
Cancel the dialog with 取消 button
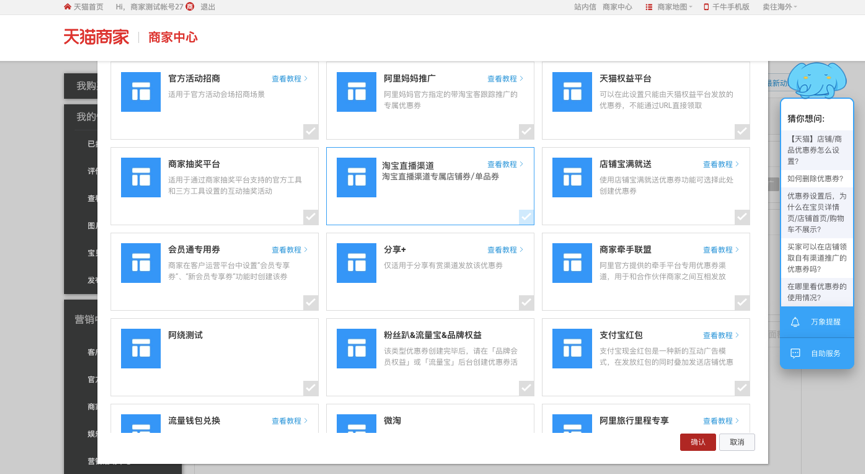(x=737, y=442)
